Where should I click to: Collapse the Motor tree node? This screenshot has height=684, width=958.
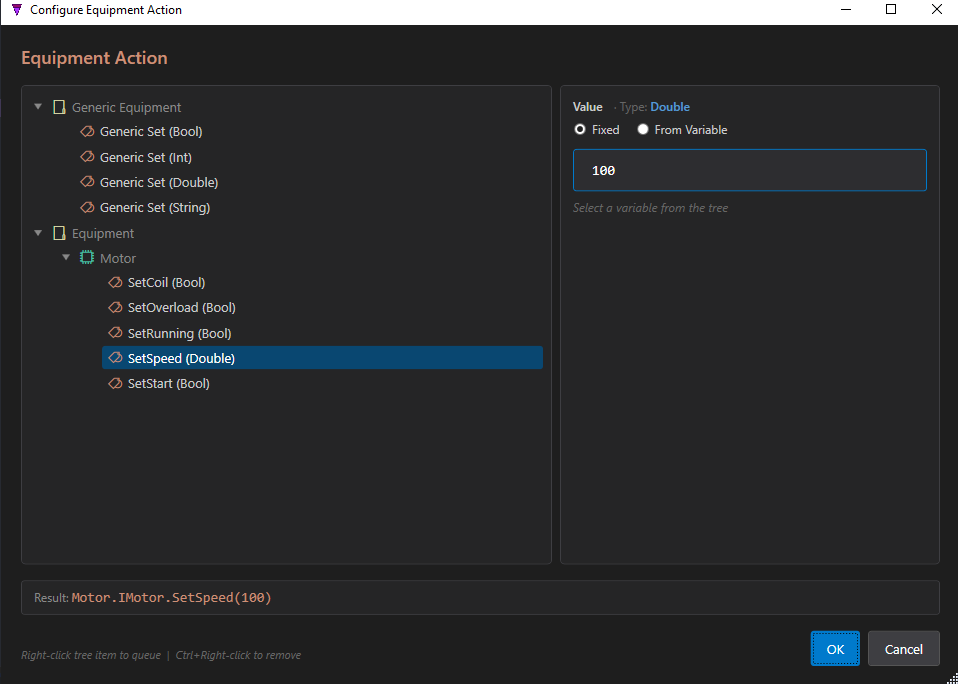tap(66, 257)
